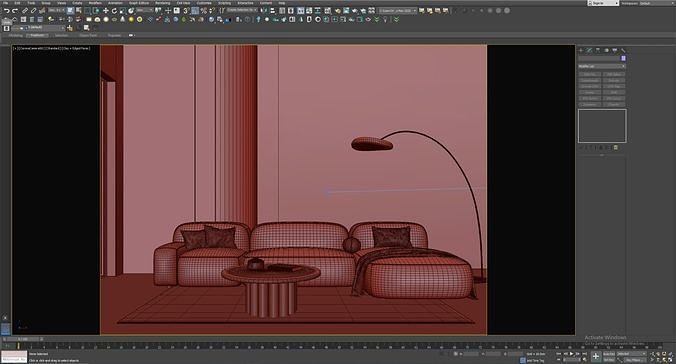Click the MAXScript mini listener field
This screenshot has width=676, height=364.
14,357
